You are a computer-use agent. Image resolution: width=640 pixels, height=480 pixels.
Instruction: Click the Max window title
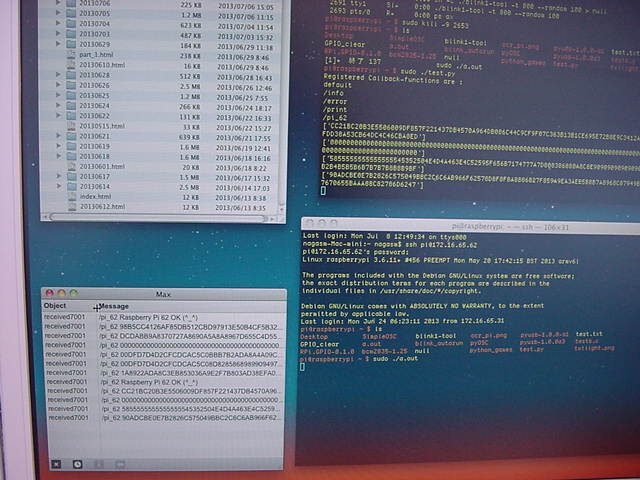163,294
